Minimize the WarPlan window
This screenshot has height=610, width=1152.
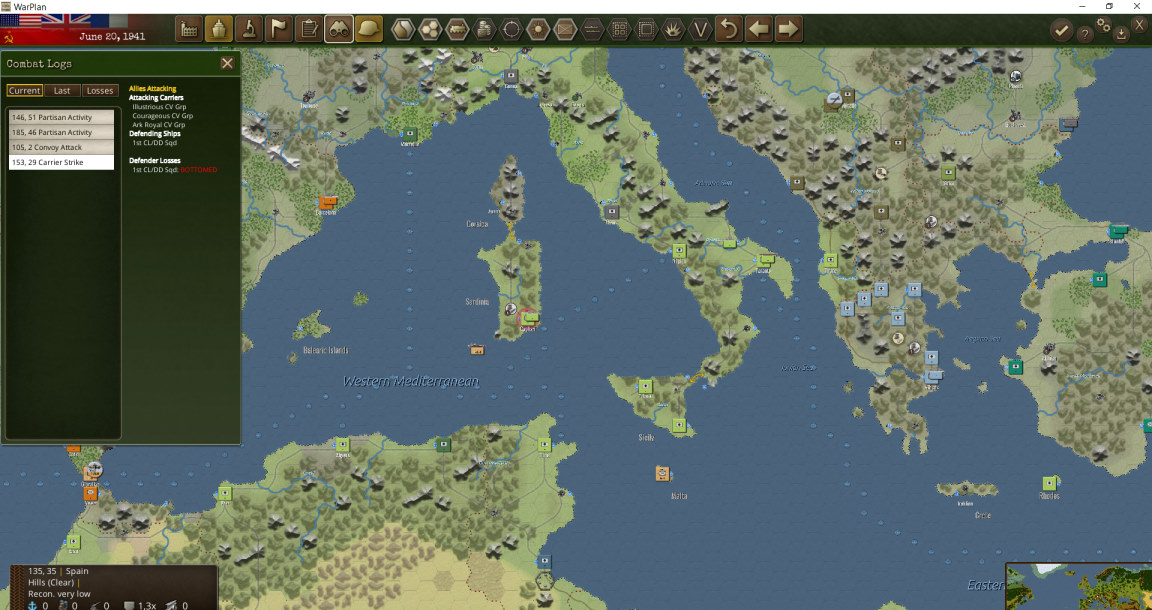(1084, 6)
